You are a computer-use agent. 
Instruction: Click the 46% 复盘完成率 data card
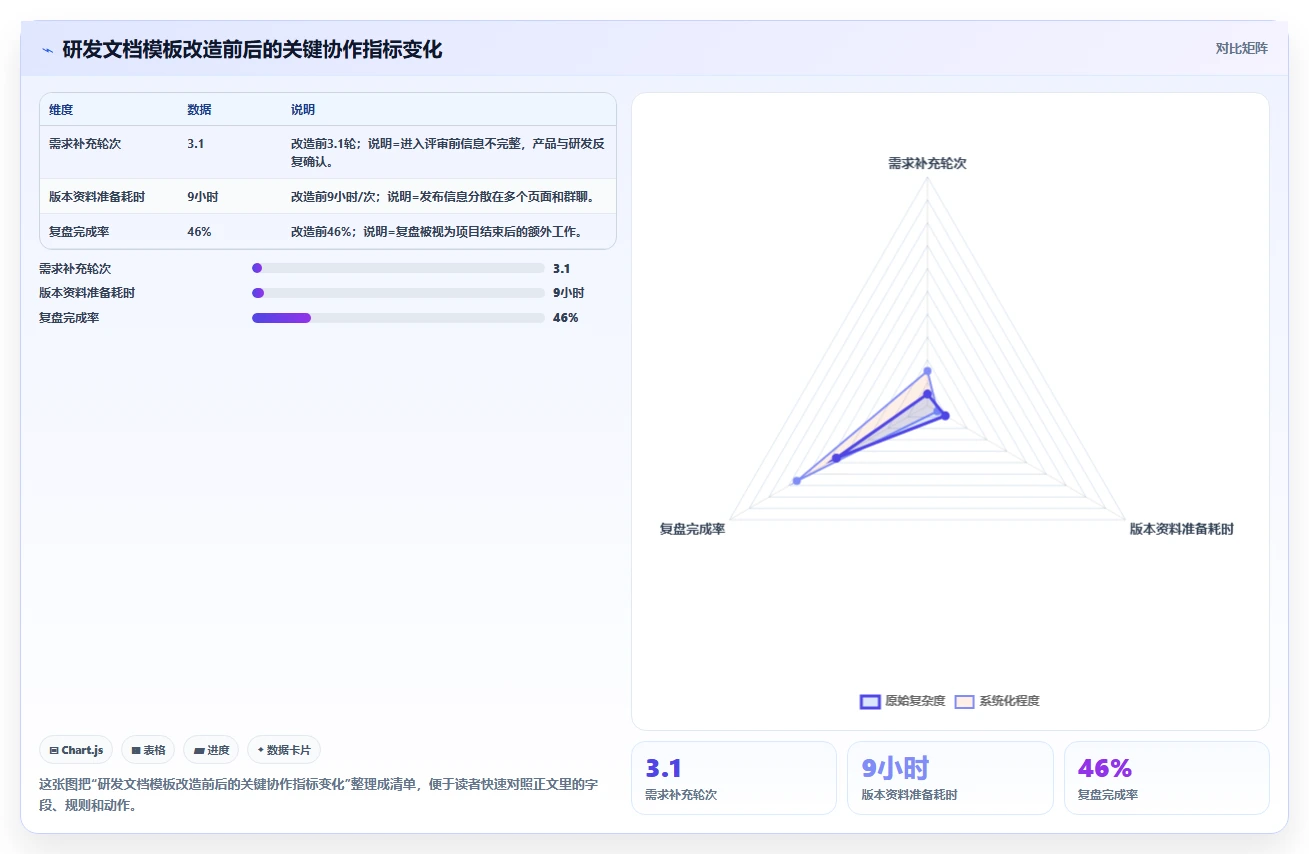1167,778
